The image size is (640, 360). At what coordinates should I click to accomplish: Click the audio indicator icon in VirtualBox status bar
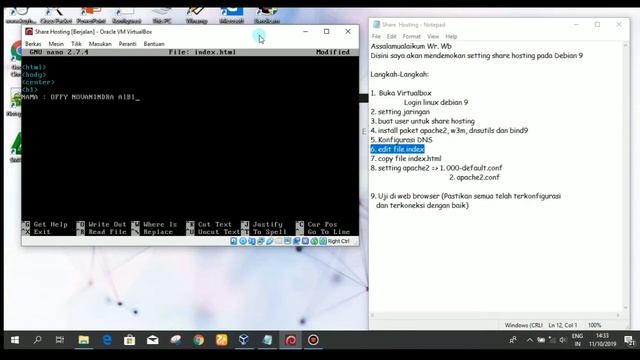[x=252, y=241]
